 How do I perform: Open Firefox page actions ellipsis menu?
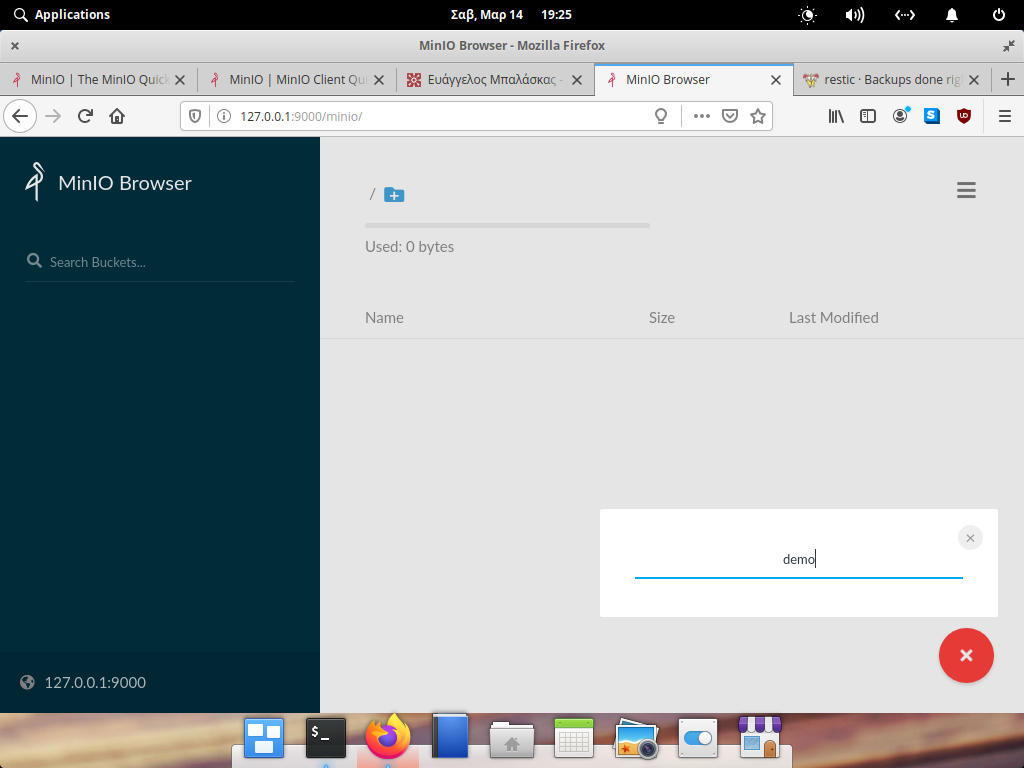coord(701,116)
